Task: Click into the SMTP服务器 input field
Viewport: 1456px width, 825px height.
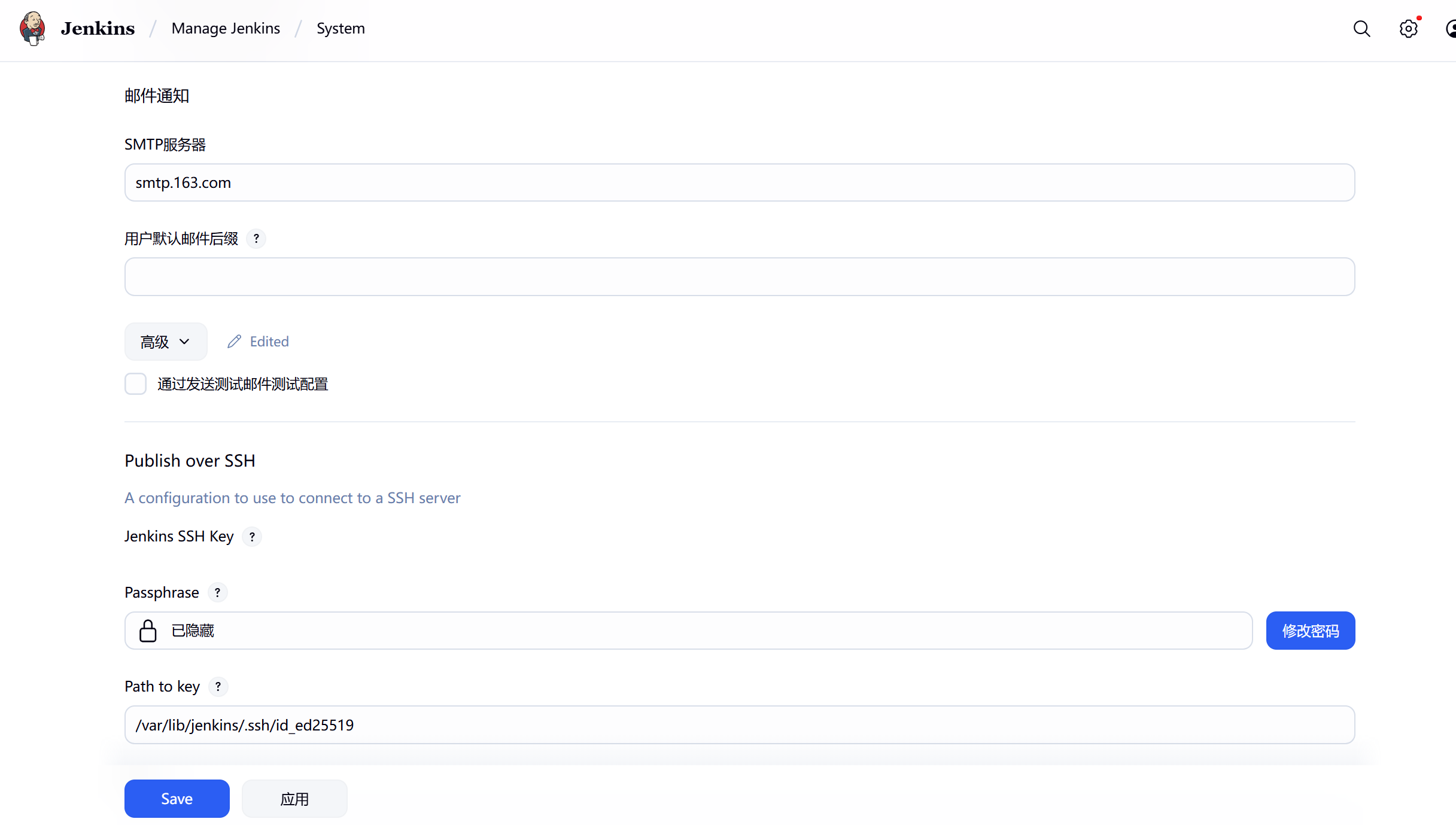Action: 739,182
